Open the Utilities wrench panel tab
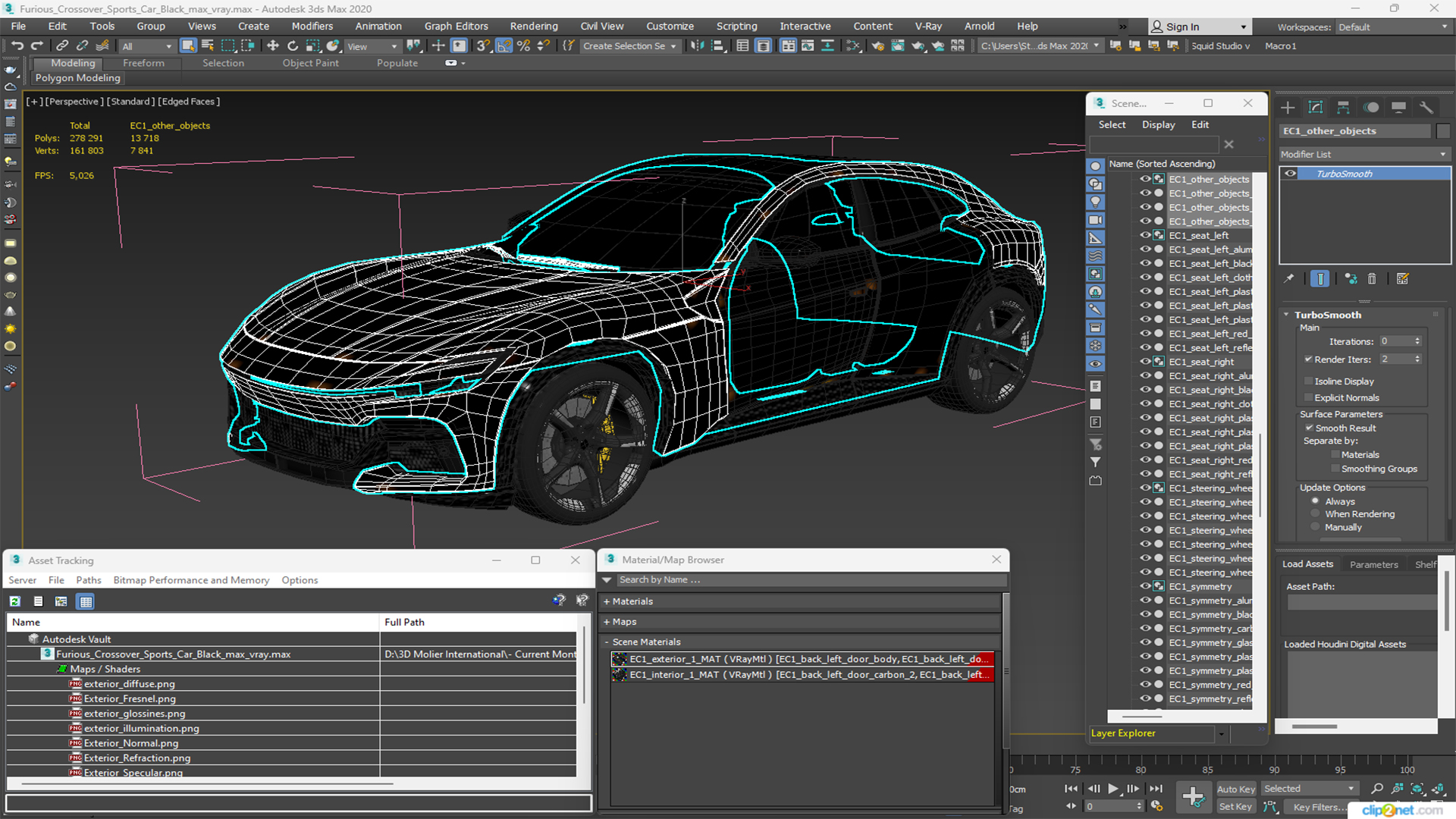 point(1426,108)
